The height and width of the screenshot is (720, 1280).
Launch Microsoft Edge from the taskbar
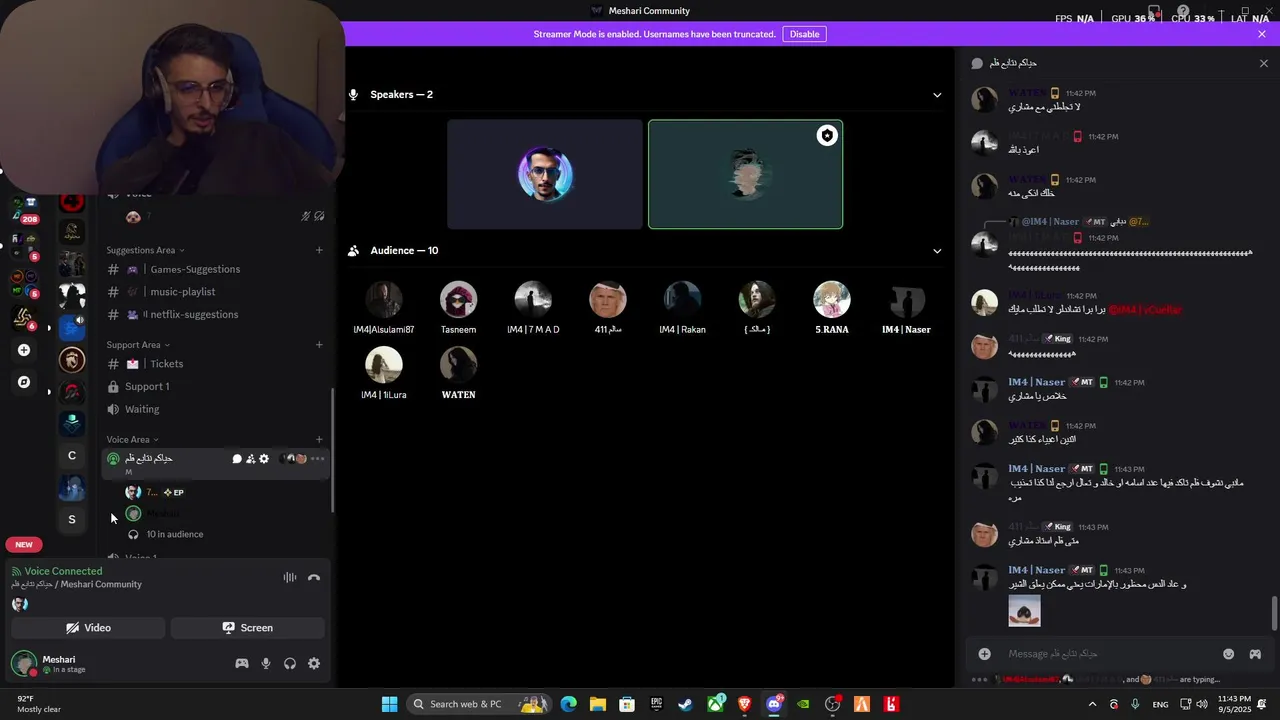point(568,704)
